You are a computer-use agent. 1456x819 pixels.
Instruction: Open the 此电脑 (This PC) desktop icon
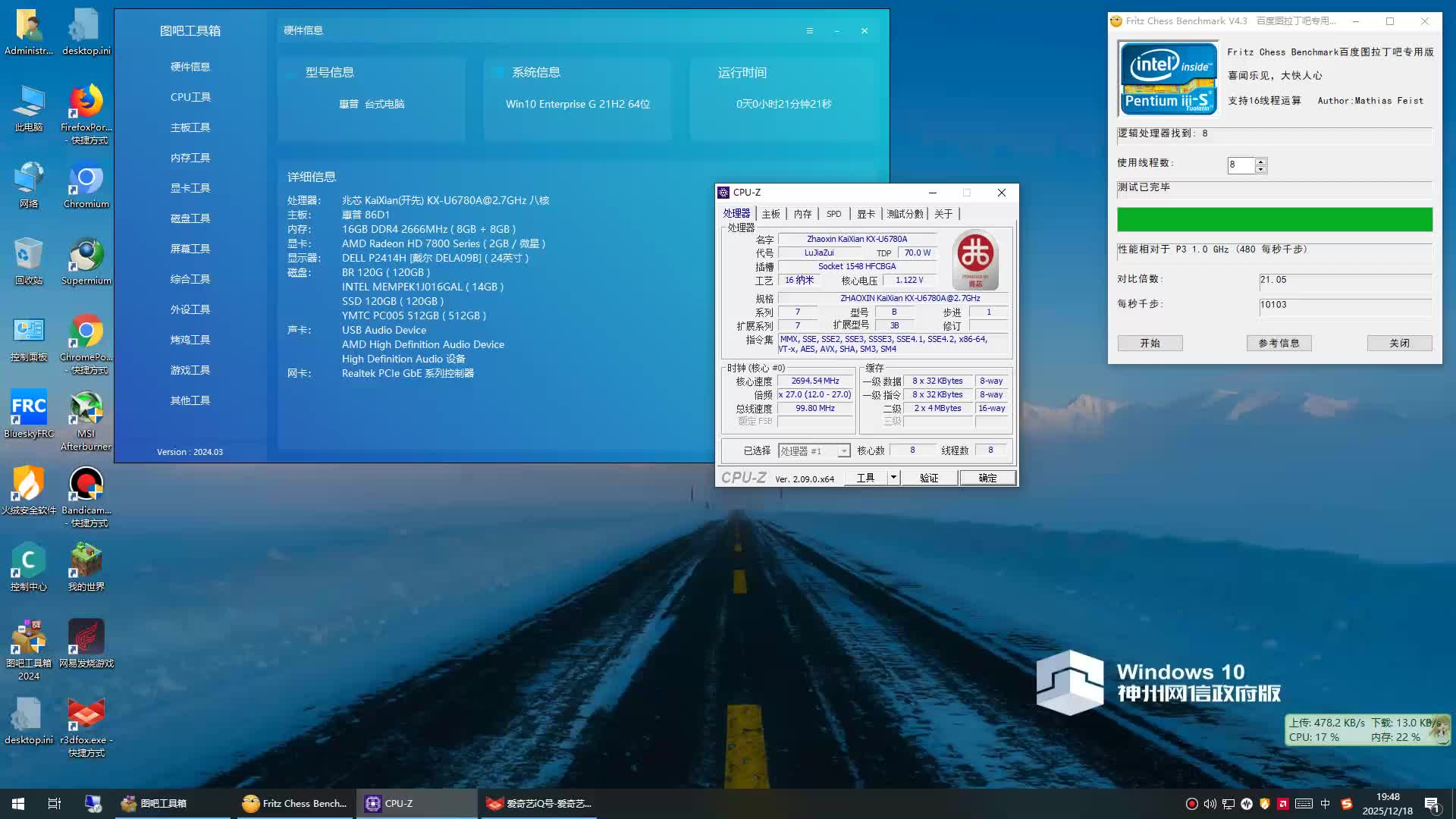(x=29, y=108)
